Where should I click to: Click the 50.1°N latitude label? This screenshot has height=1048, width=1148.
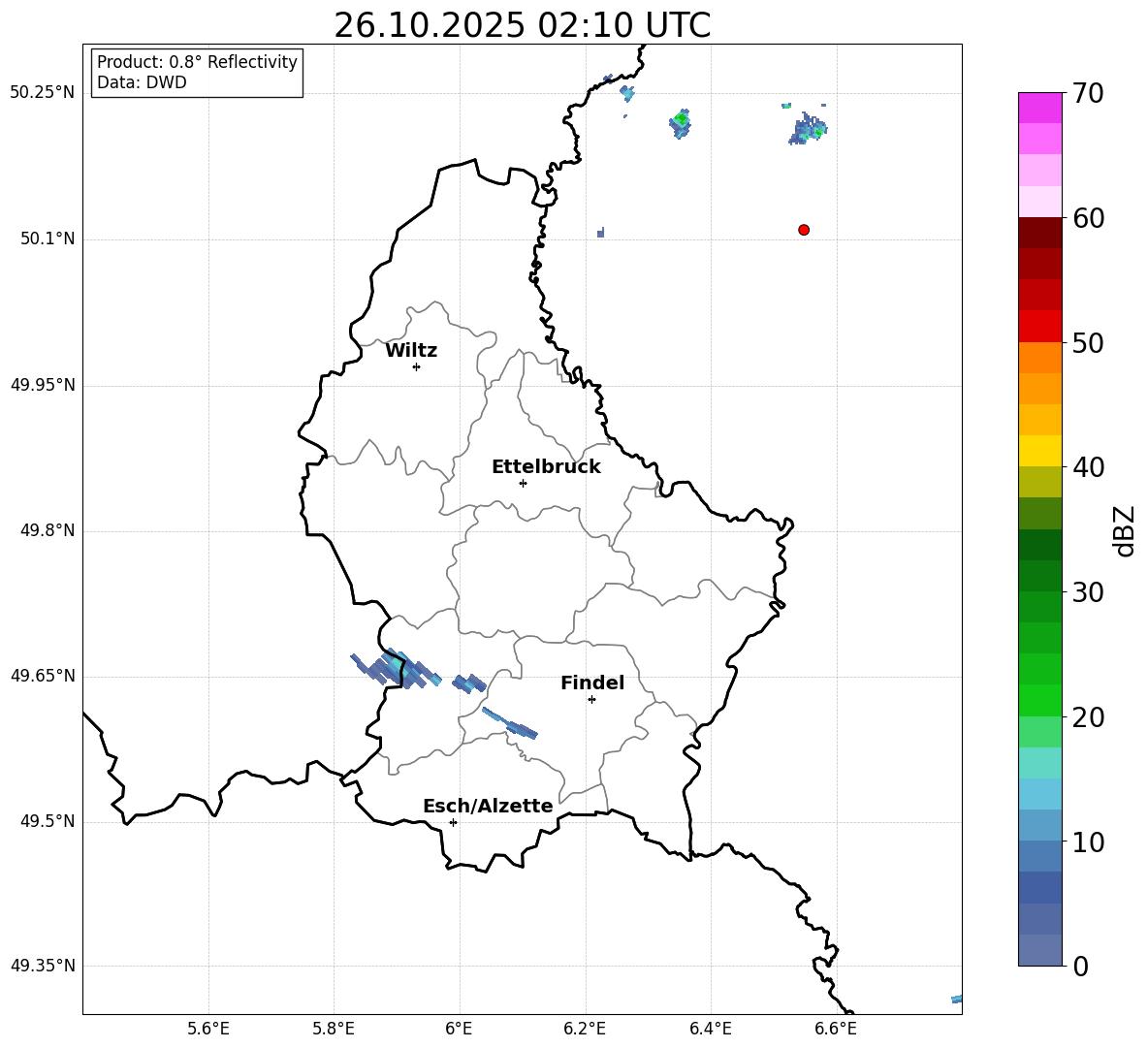[x=48, y=238]
